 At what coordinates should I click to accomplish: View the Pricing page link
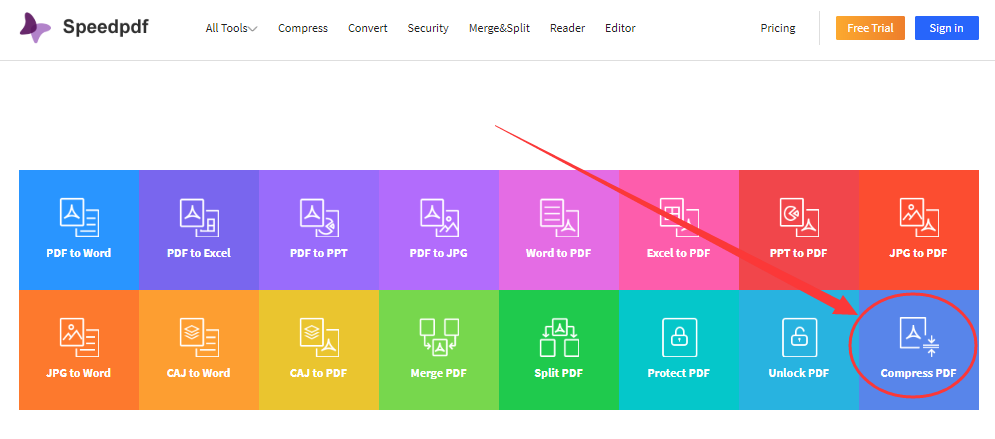coord(777,28)
